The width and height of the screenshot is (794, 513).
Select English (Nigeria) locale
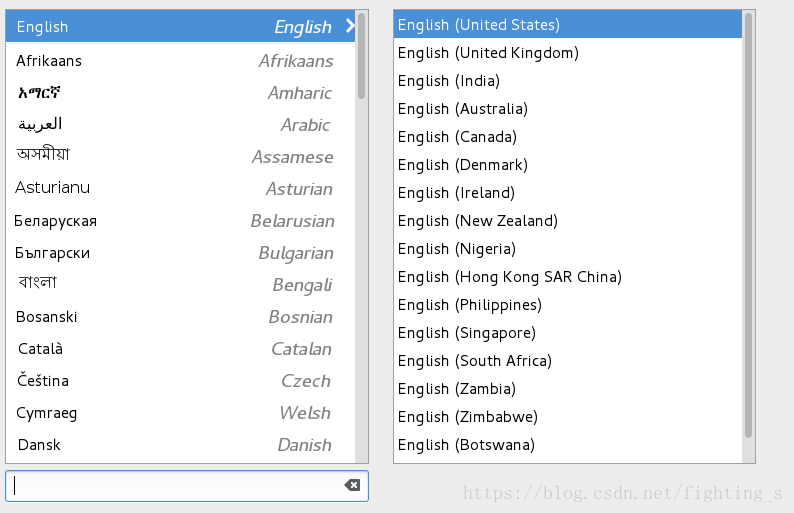coord(568,249)
